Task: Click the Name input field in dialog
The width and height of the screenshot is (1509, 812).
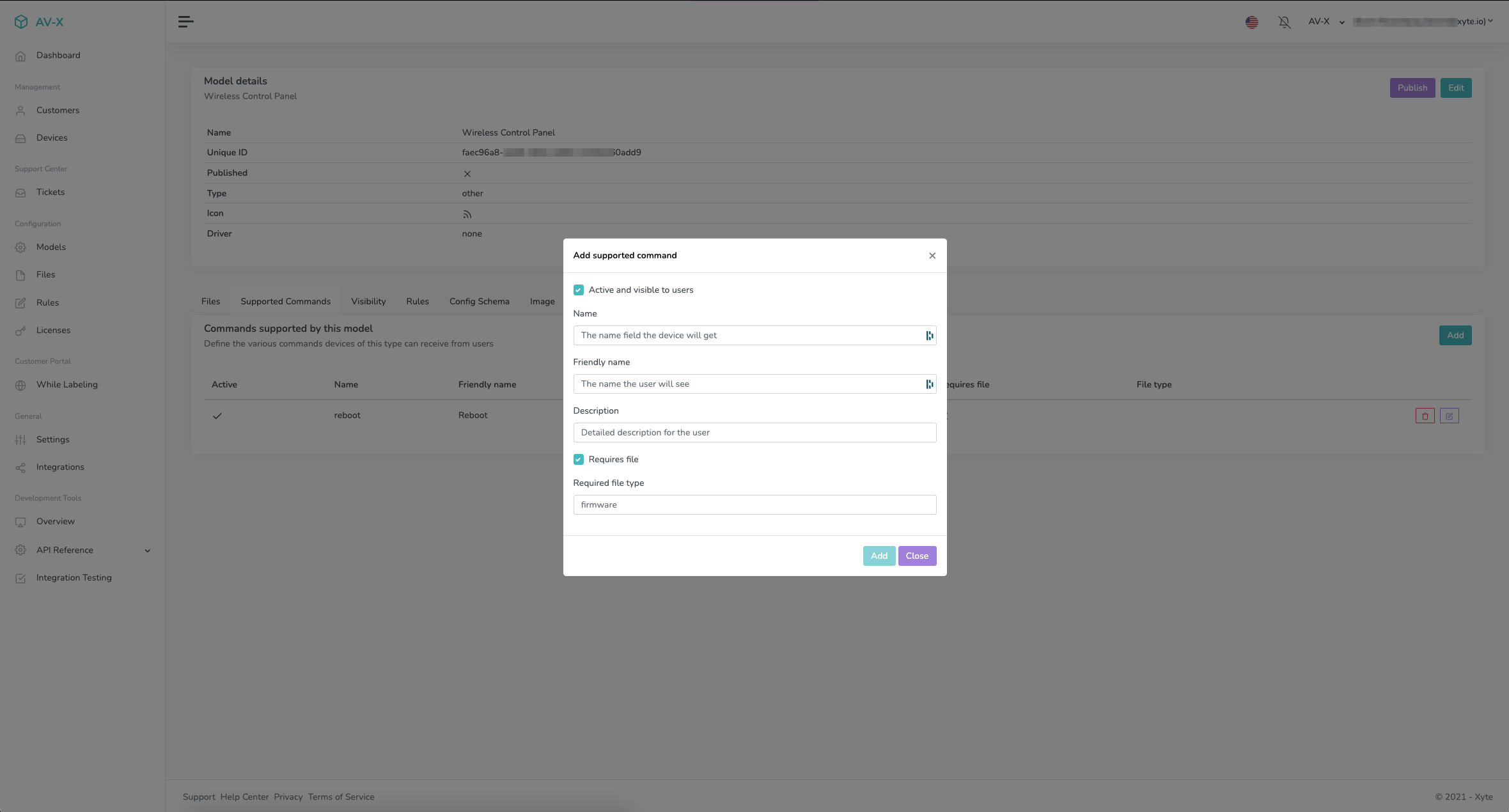Action: (754, 335)
